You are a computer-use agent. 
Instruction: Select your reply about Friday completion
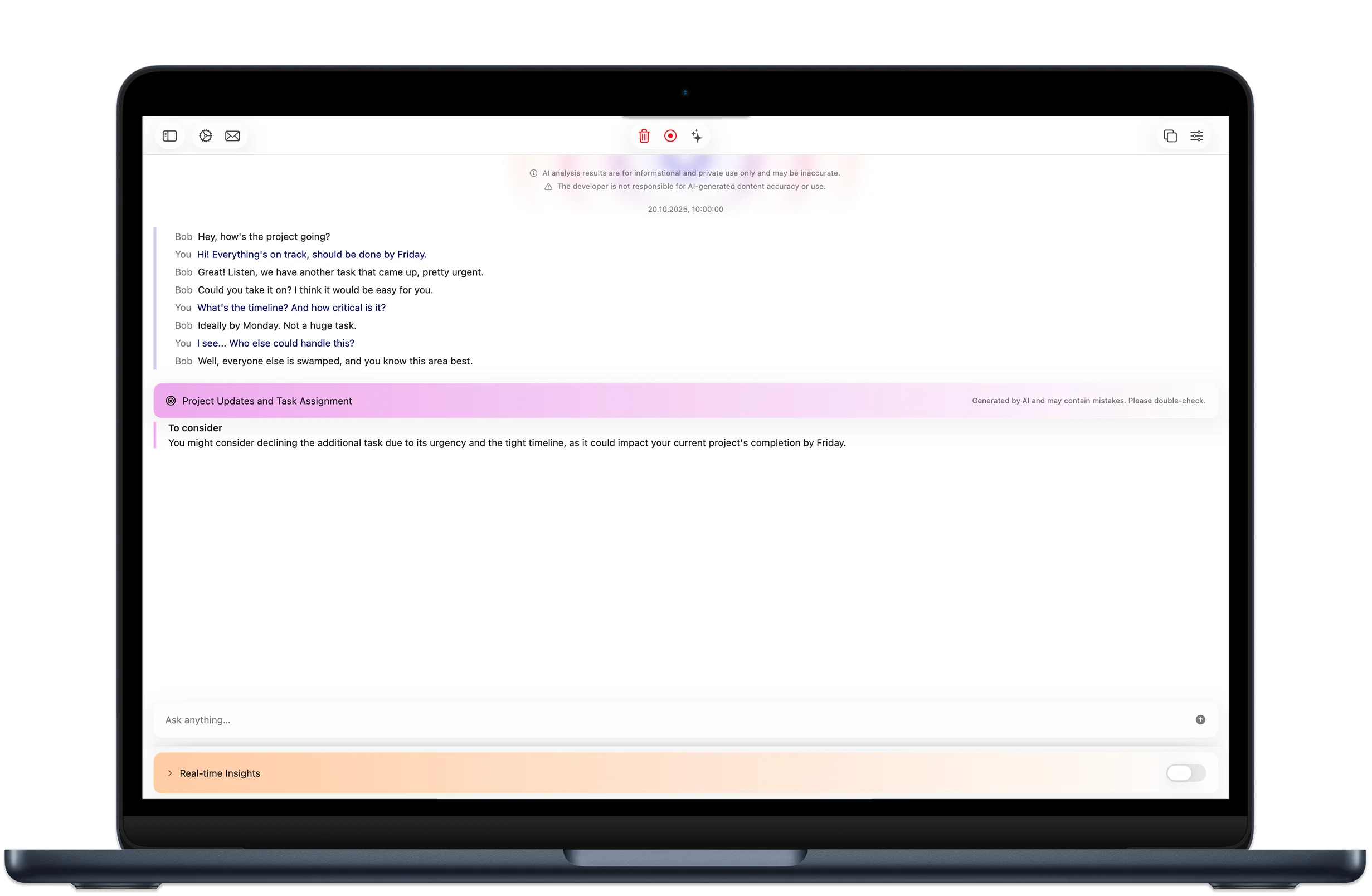coord(312,254)
